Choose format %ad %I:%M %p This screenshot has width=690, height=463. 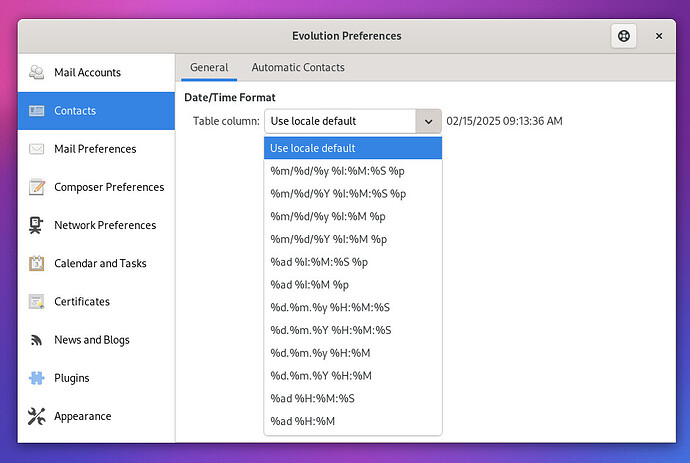click(x=353, y=285)
